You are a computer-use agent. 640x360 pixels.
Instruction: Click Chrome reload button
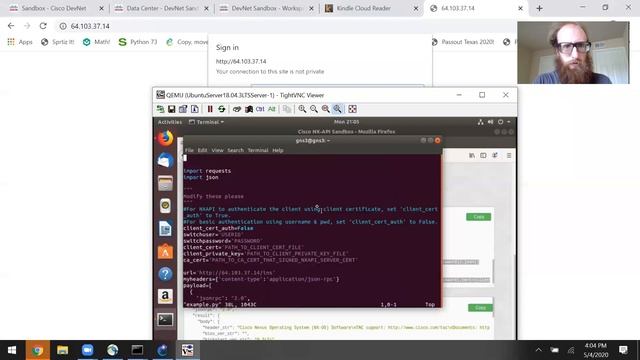43,26
